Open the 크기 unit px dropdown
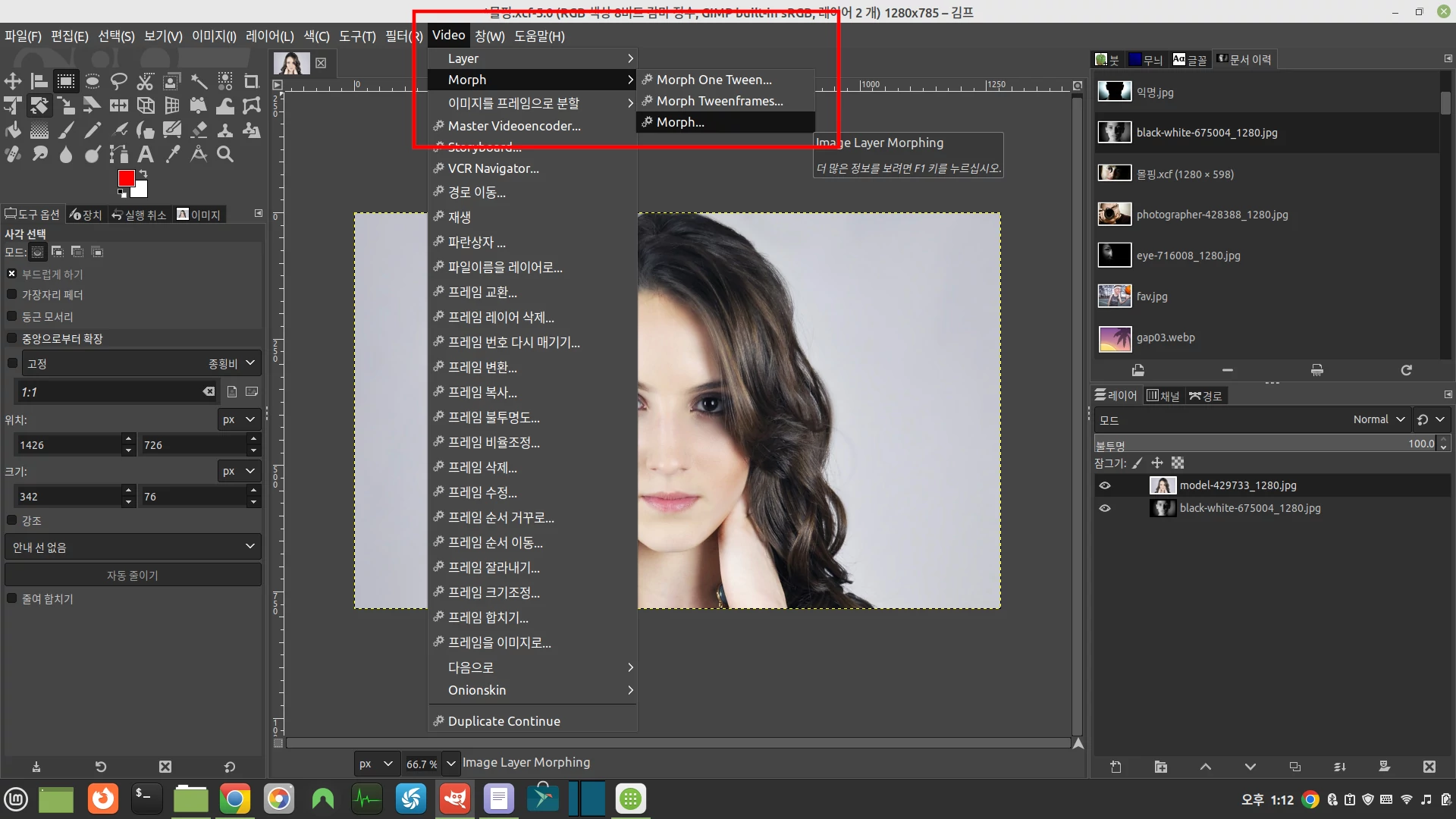 pyautogui.click(x=239, y=471)
